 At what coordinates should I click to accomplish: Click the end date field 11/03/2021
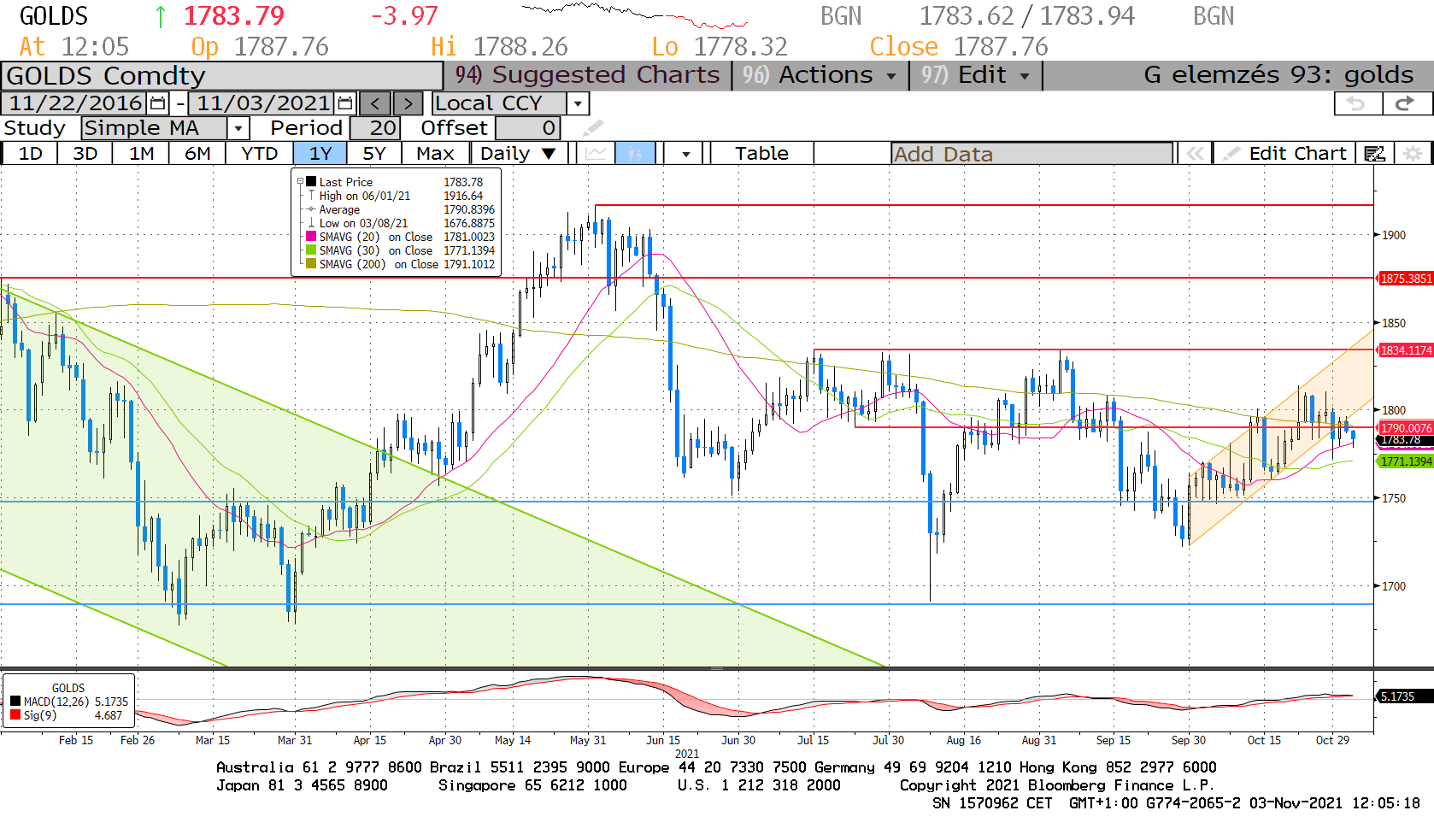tap(262, 103)
